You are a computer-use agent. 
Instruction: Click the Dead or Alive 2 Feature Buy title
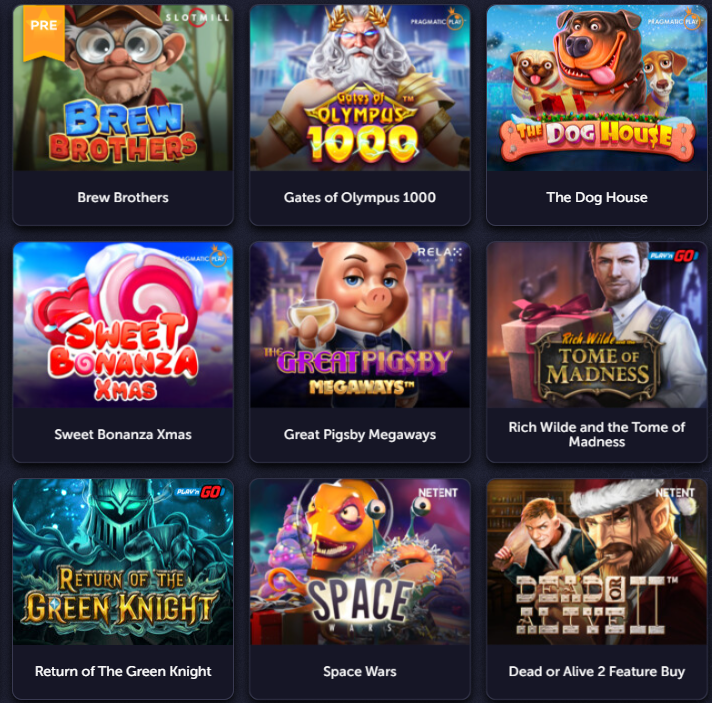(597, 671)
